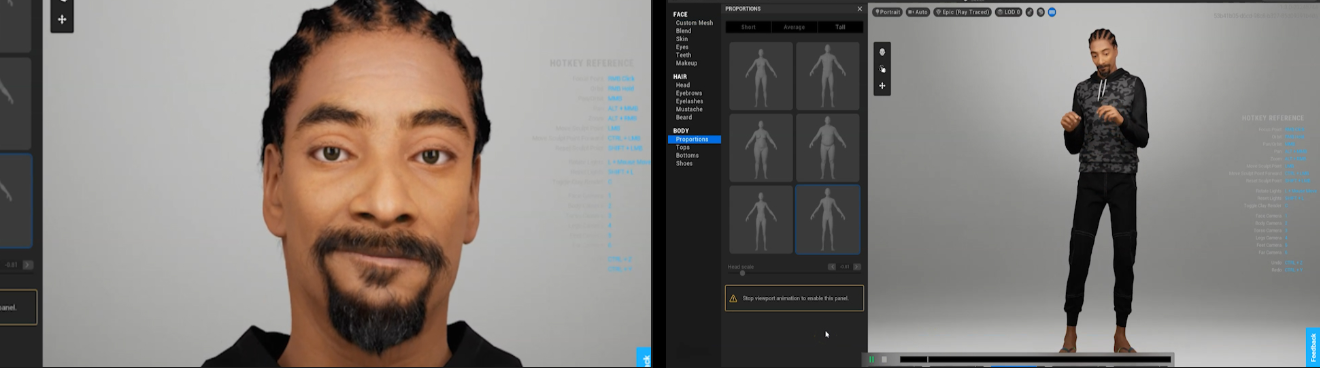Open the Epic (Ray Traced) quality dropdown

pos(963,12)
